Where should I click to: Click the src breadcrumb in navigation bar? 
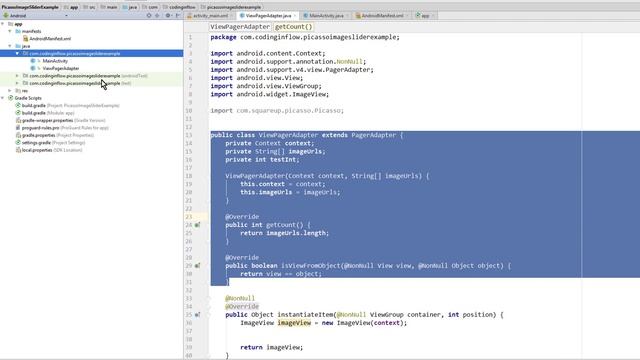click(89, 7)
